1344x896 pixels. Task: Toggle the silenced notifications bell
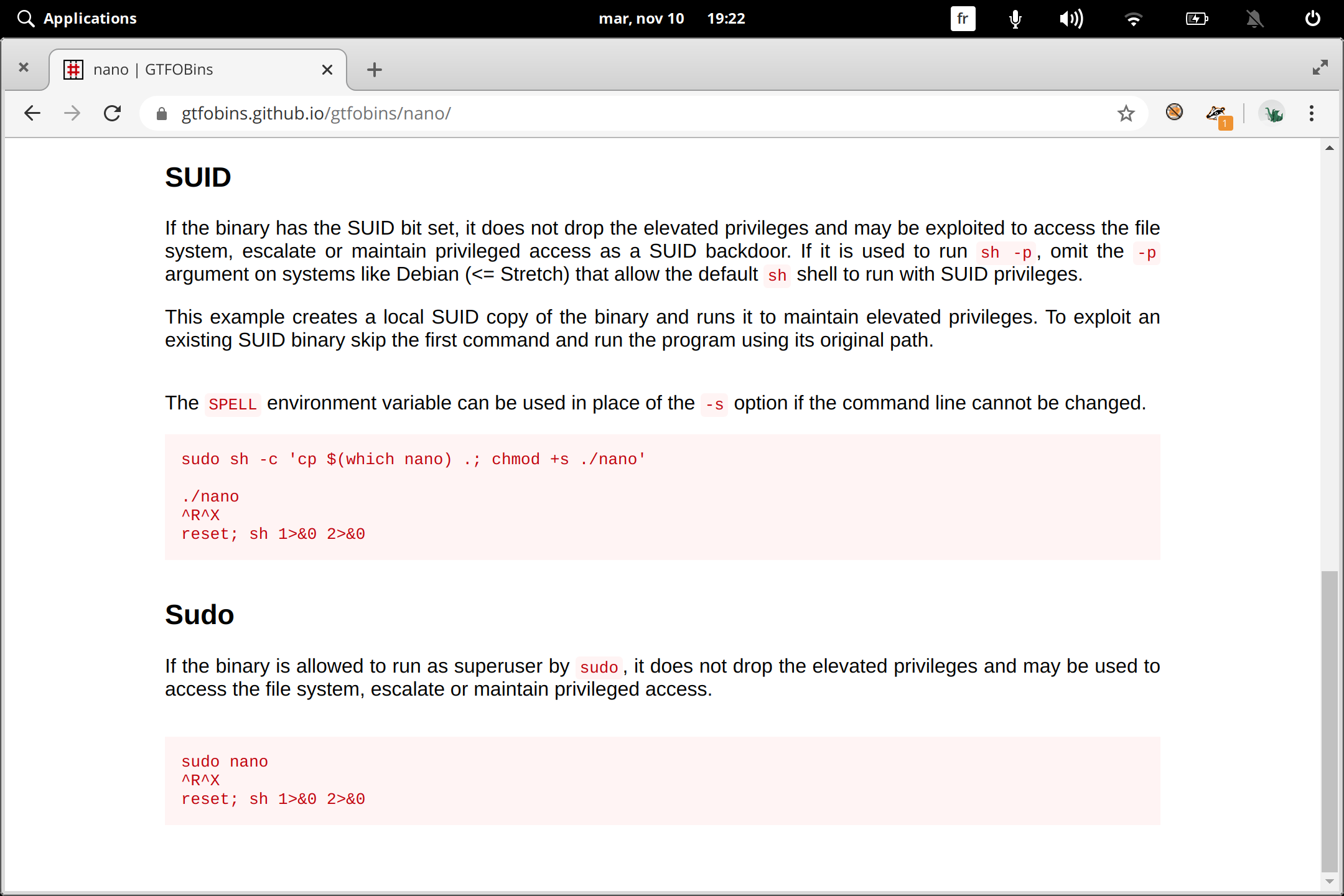[1255, 18]
